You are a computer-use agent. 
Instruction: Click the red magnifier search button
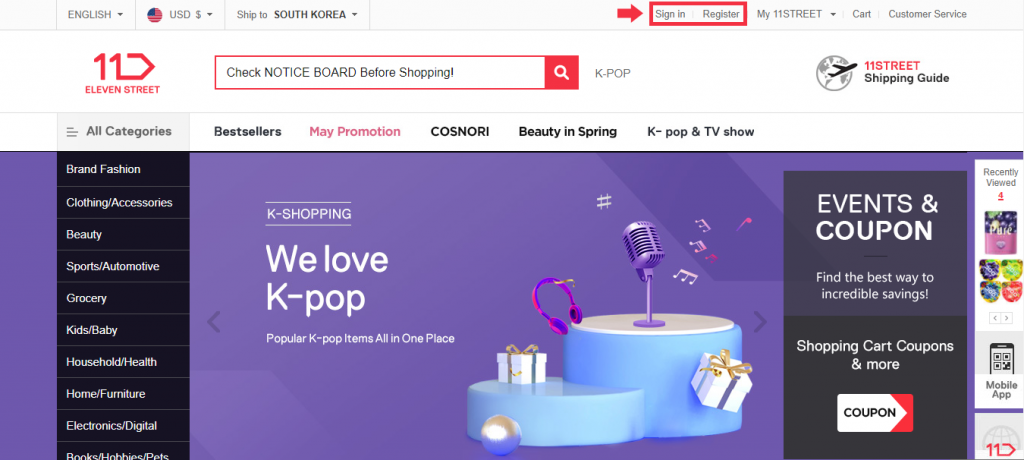click(x=562, y=73)
